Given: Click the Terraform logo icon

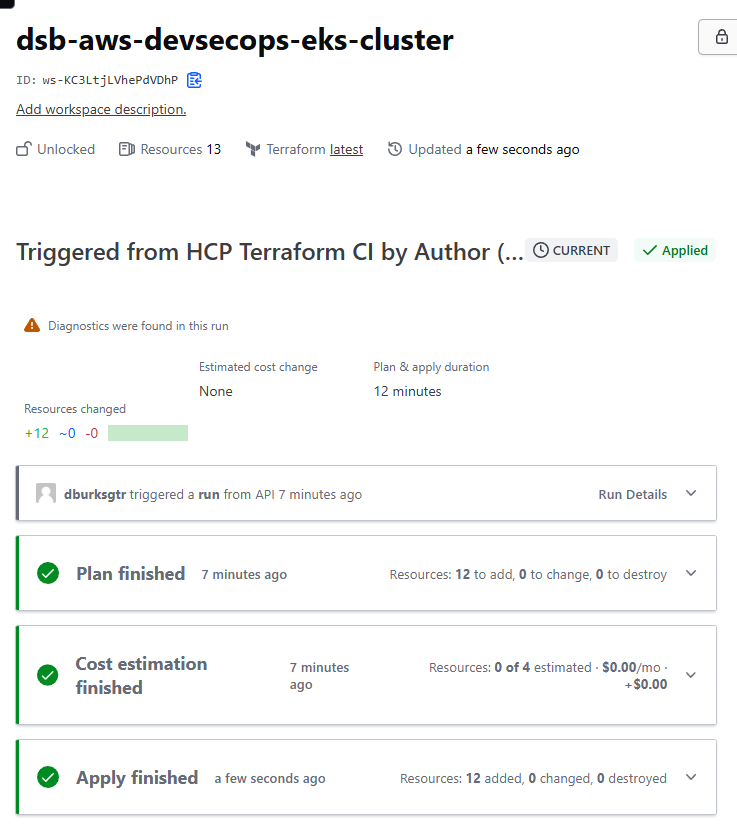Looking at the screenshot, I should (253, 150).
